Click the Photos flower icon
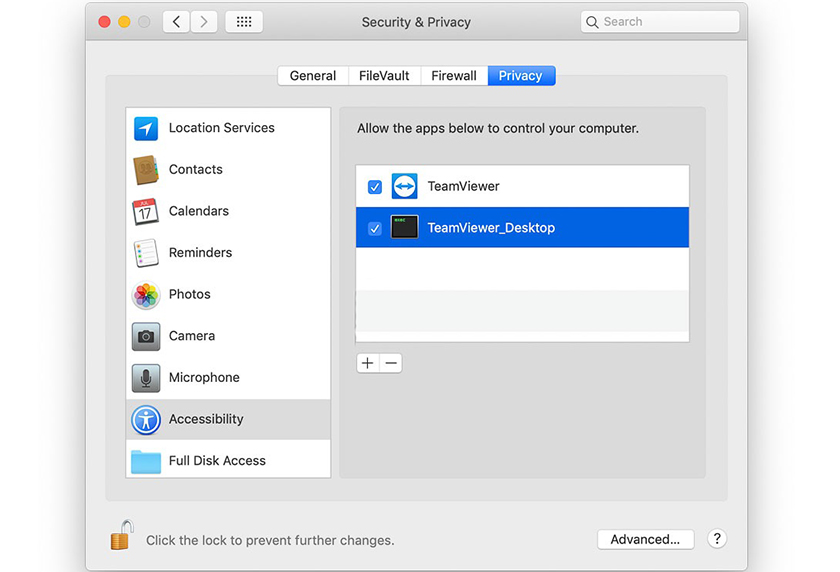Image resolution: width=840 pixels, height=572 pixels. (146, 295)
